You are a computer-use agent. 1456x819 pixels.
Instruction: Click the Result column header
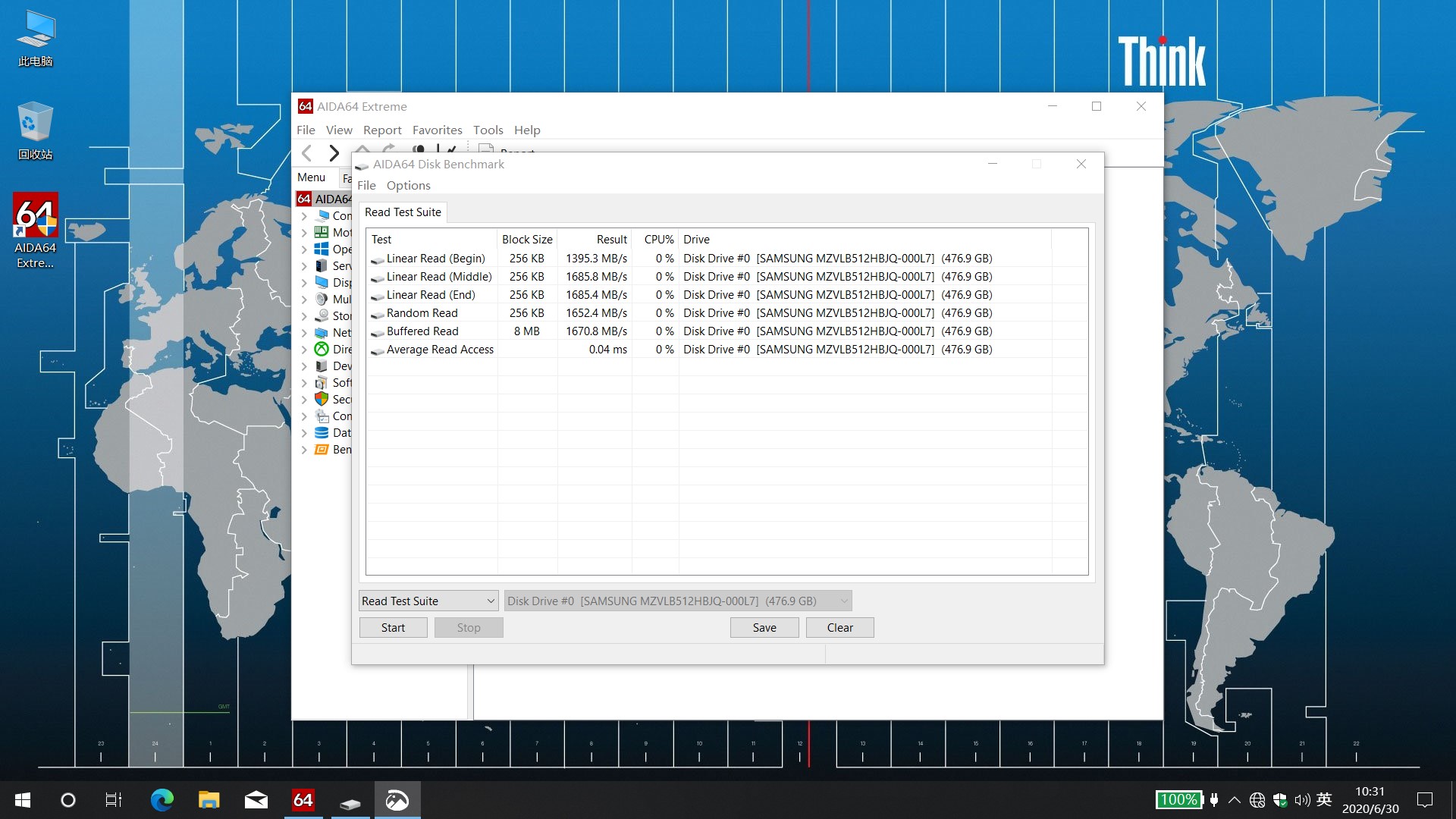coord(595,240)
